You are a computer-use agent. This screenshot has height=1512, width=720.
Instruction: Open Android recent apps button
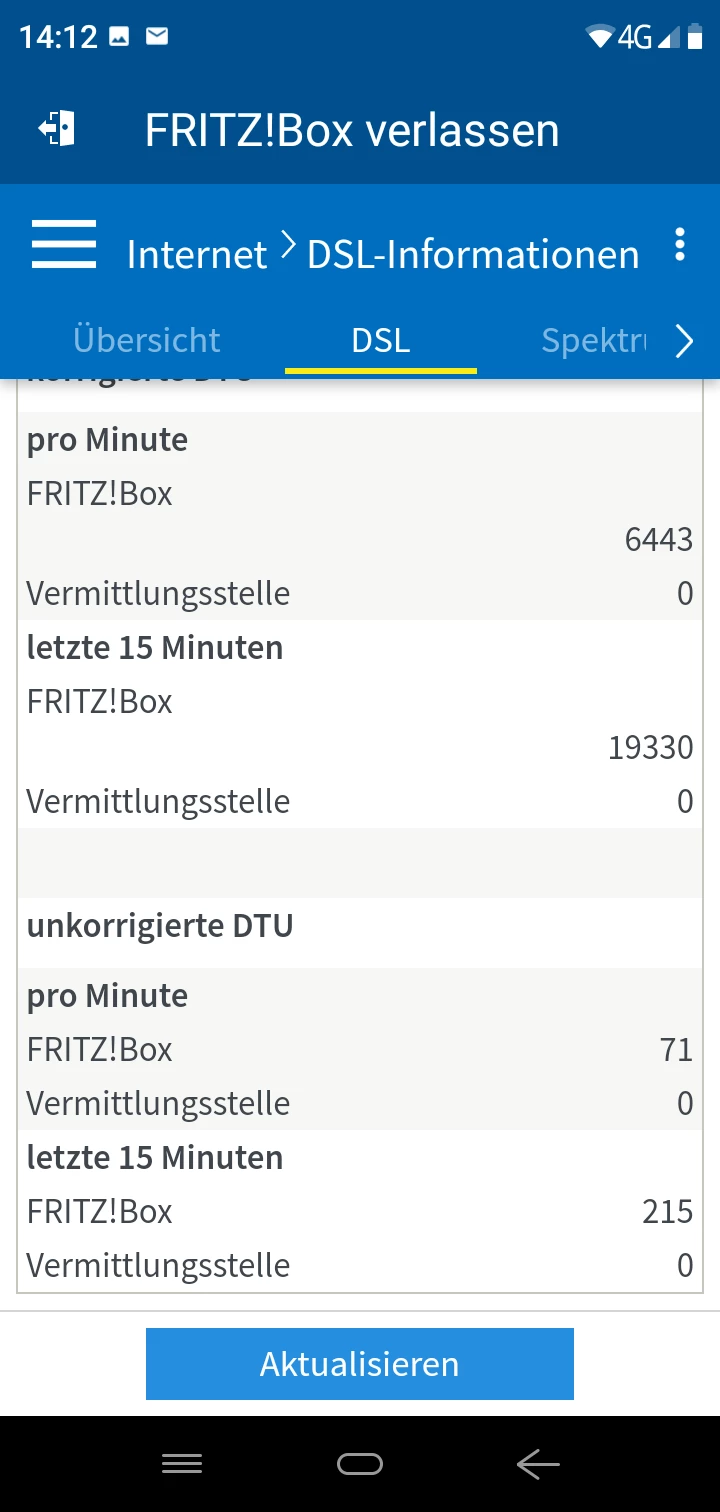pyautogui.click(x=182, y=1464)
